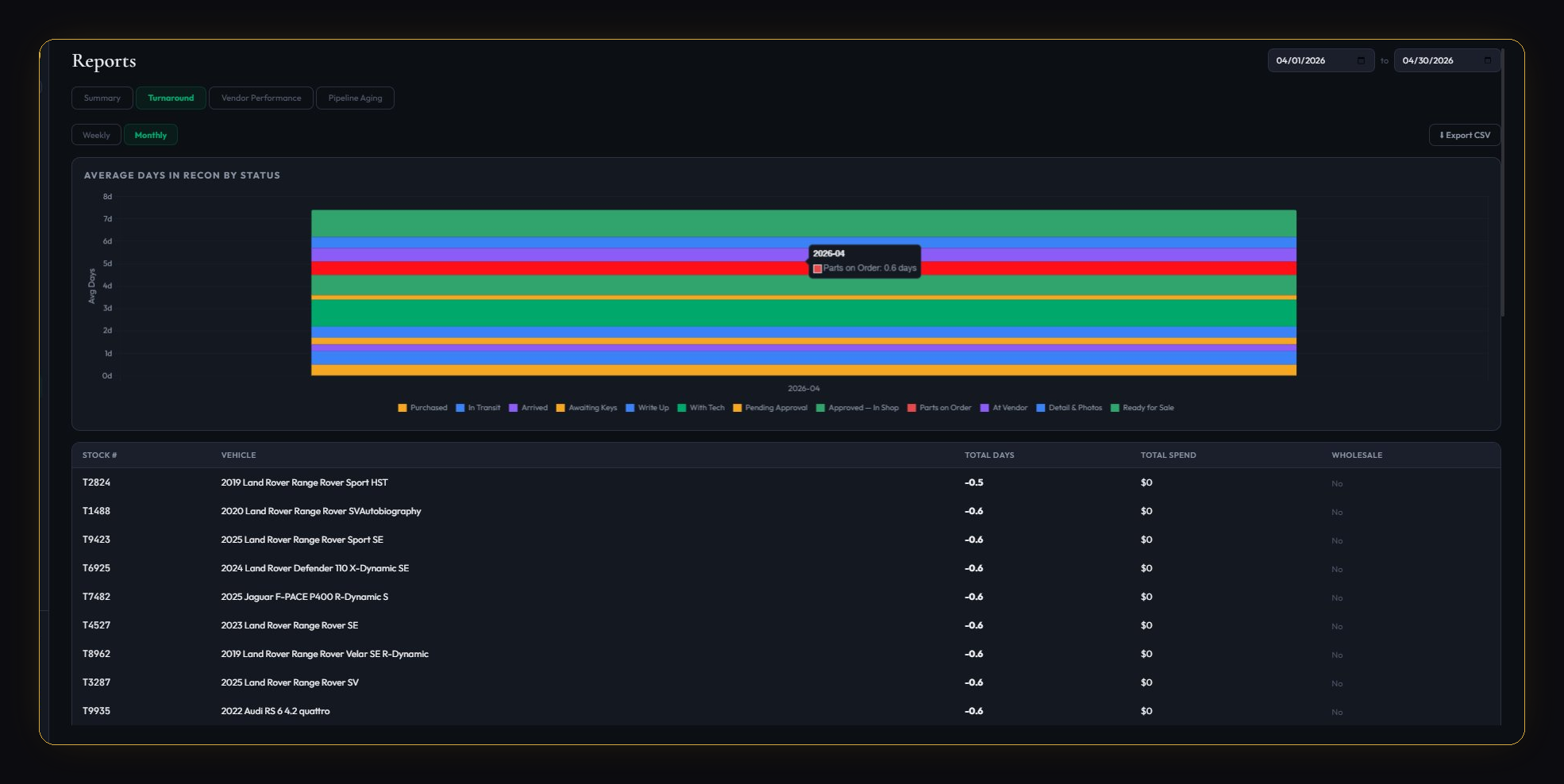Click the Export CSV button
The image size is (1564, 784).
coord(1464,135)
